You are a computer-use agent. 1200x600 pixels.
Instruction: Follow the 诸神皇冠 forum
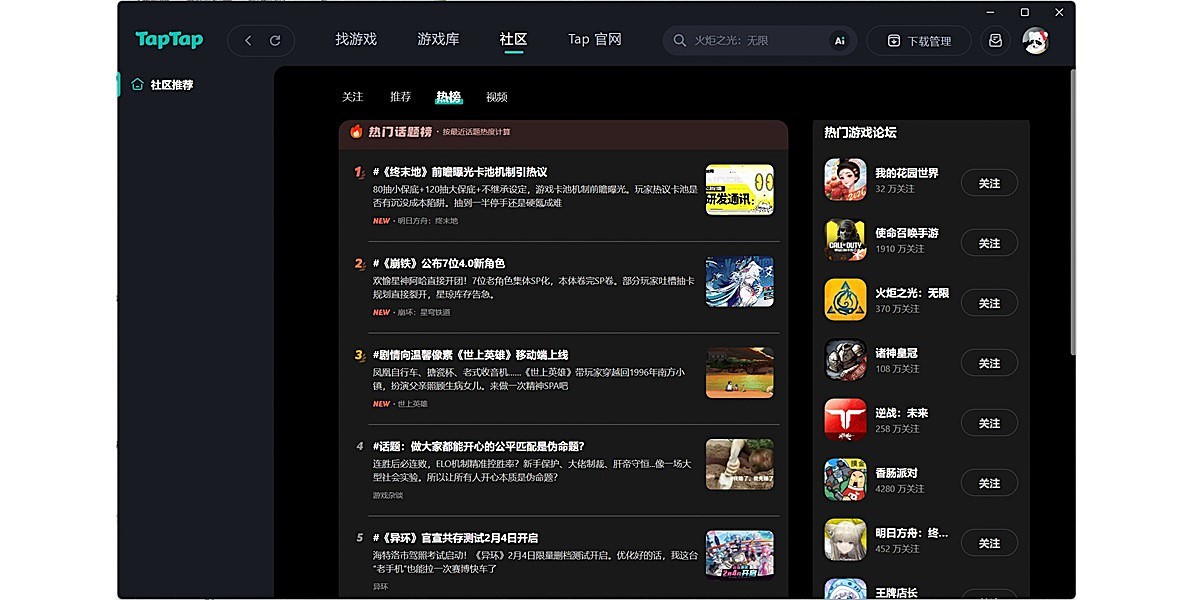coord(988,362)
